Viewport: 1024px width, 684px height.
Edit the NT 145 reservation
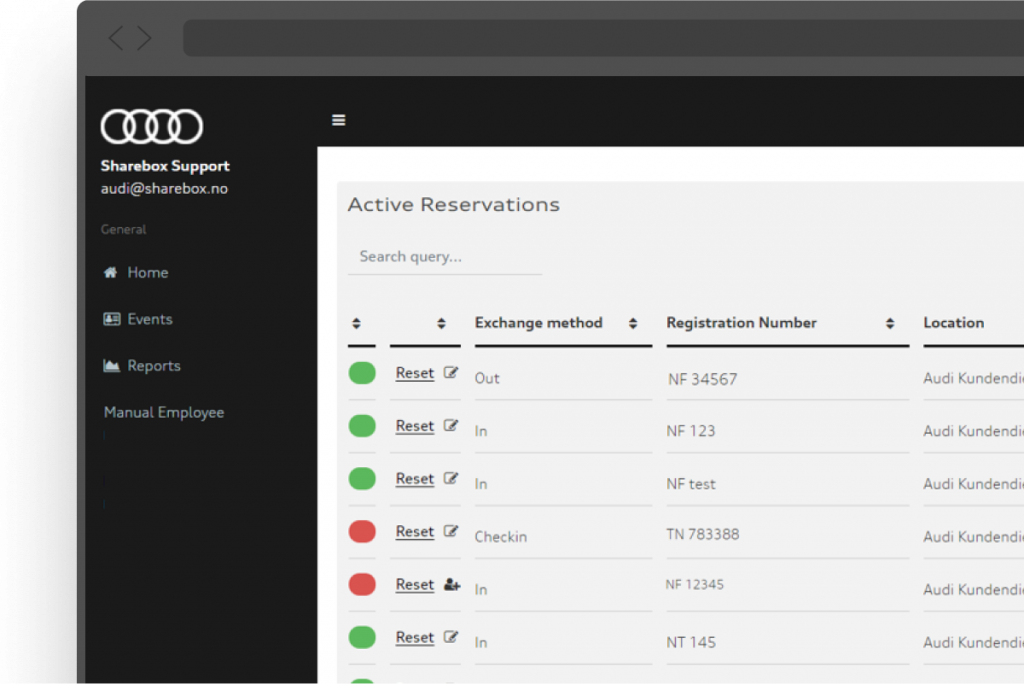tap(451, 637)
